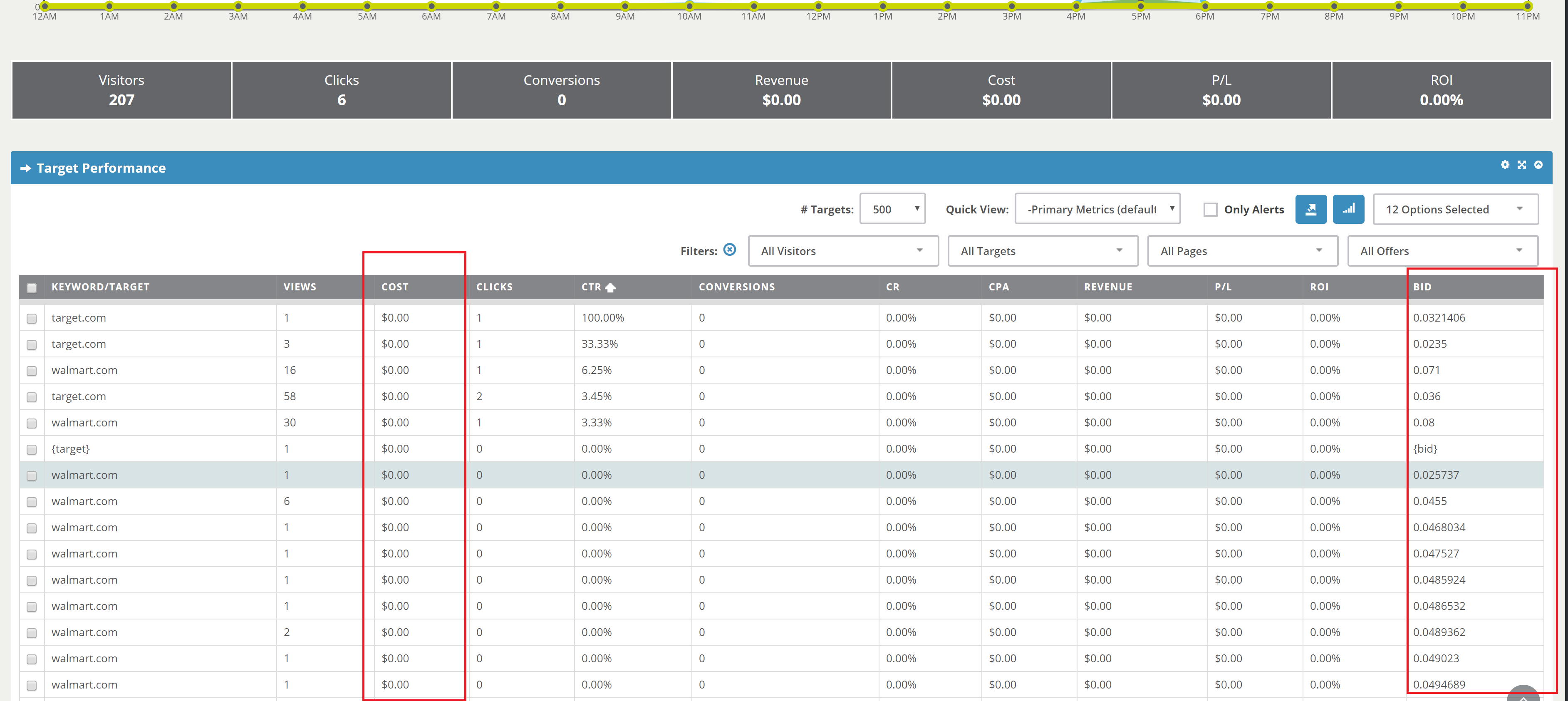Toggle the select-all checkbox in table header
Viewport: 1568px width, 701px height.
32,288
